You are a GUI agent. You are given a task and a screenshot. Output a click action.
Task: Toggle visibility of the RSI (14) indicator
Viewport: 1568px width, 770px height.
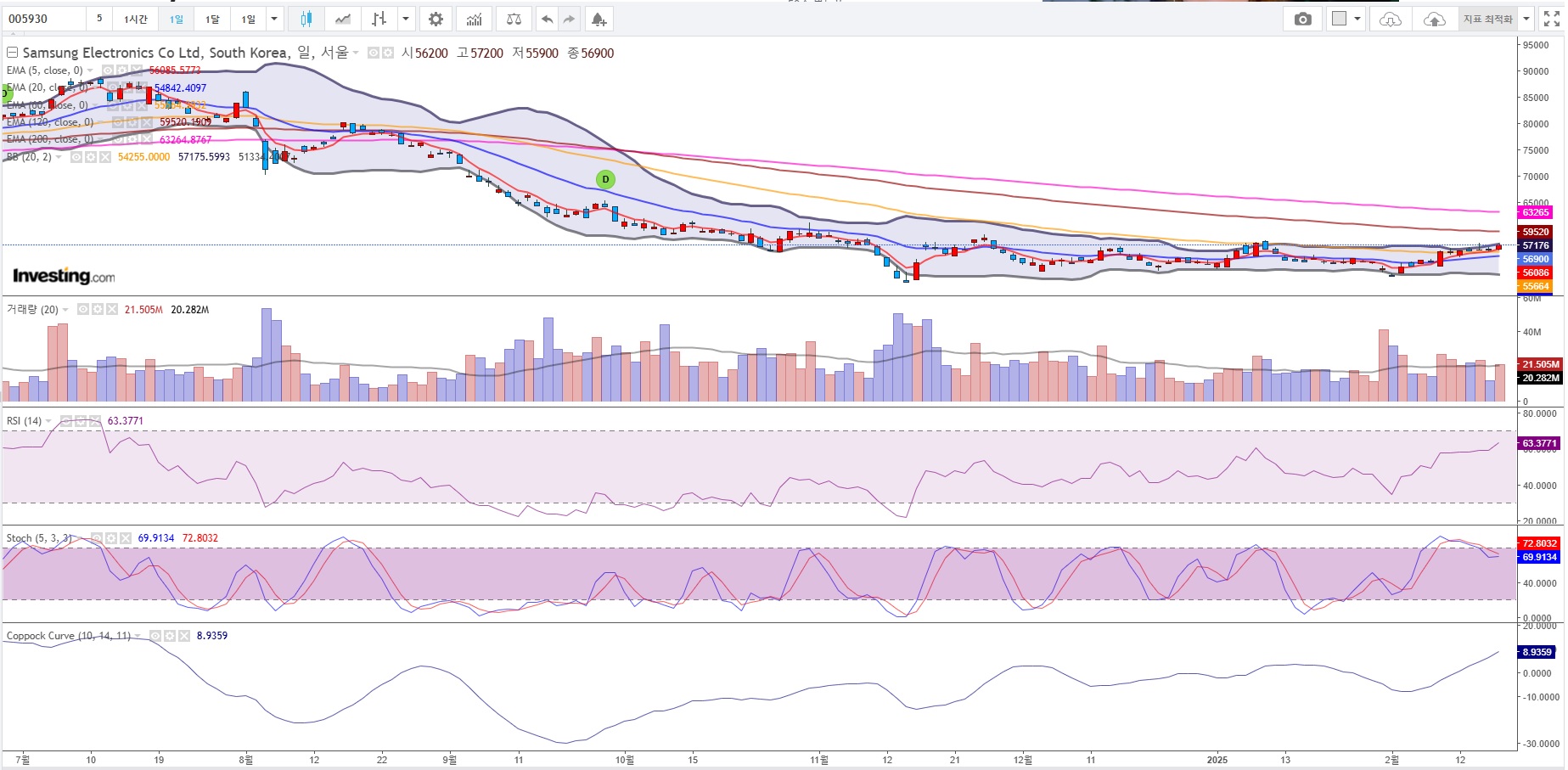(66, 421)
